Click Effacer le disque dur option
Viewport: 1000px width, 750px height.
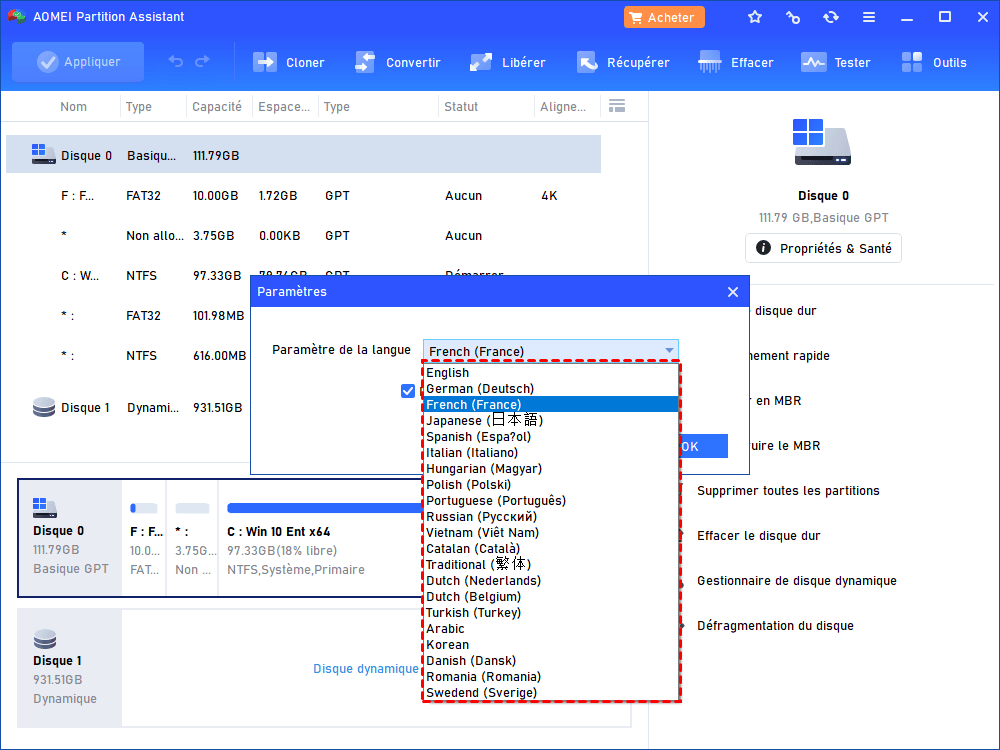click(758, 536)
